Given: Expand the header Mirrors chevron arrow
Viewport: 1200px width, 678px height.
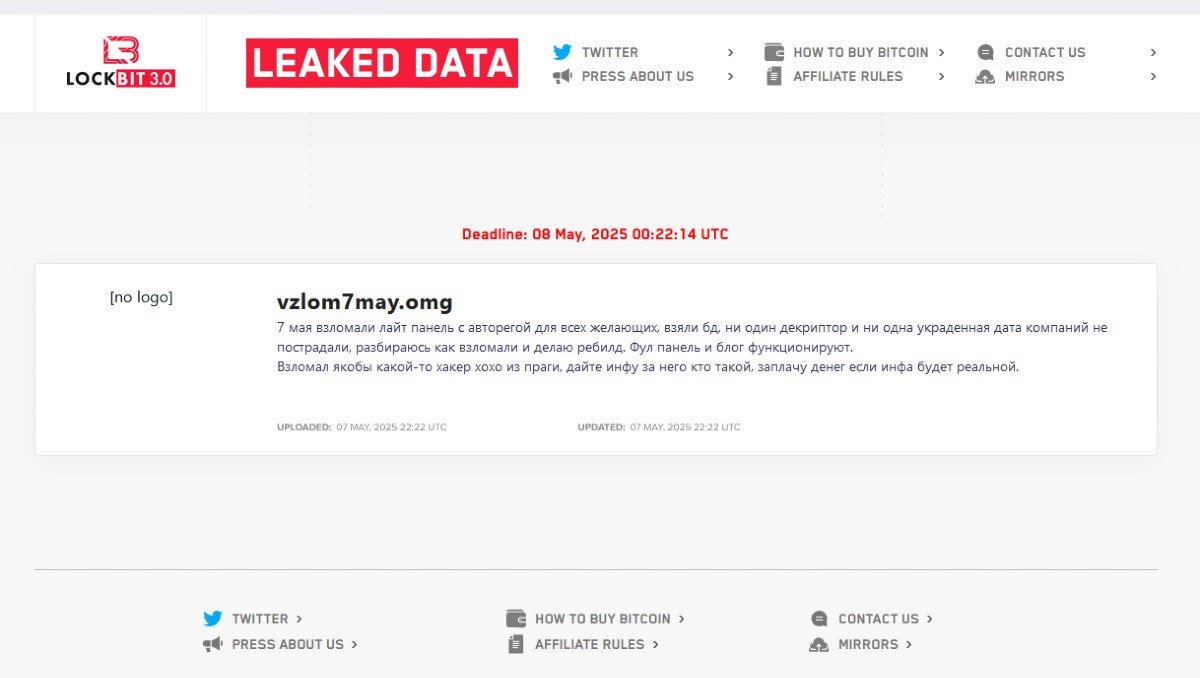Looking at the screenshot, I should point(1153,76).
